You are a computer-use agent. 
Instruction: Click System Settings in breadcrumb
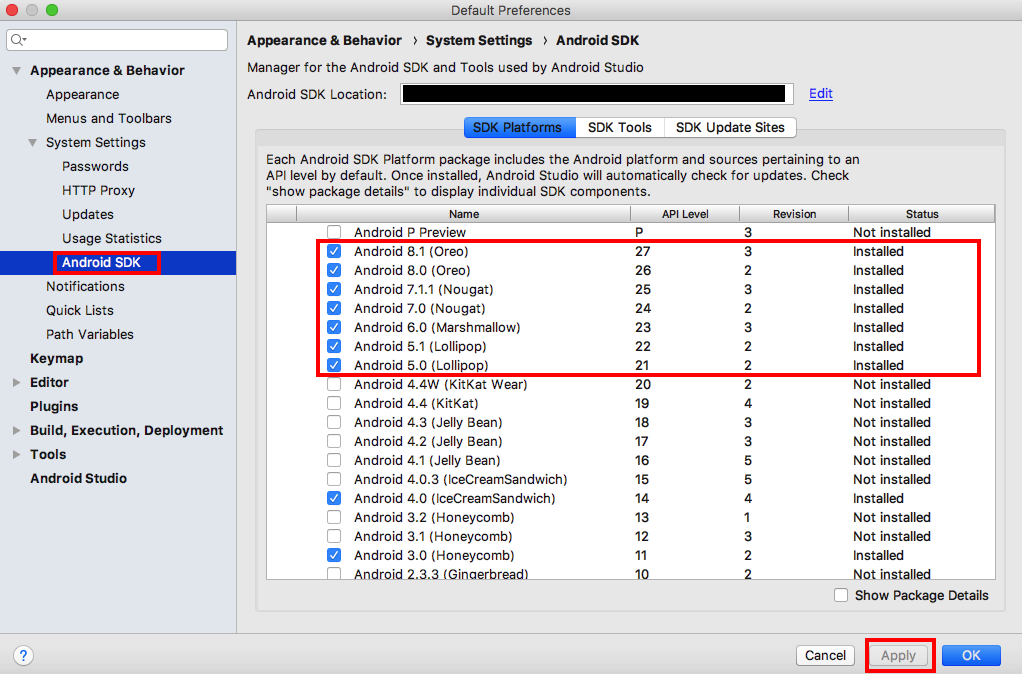pos(479,40)
